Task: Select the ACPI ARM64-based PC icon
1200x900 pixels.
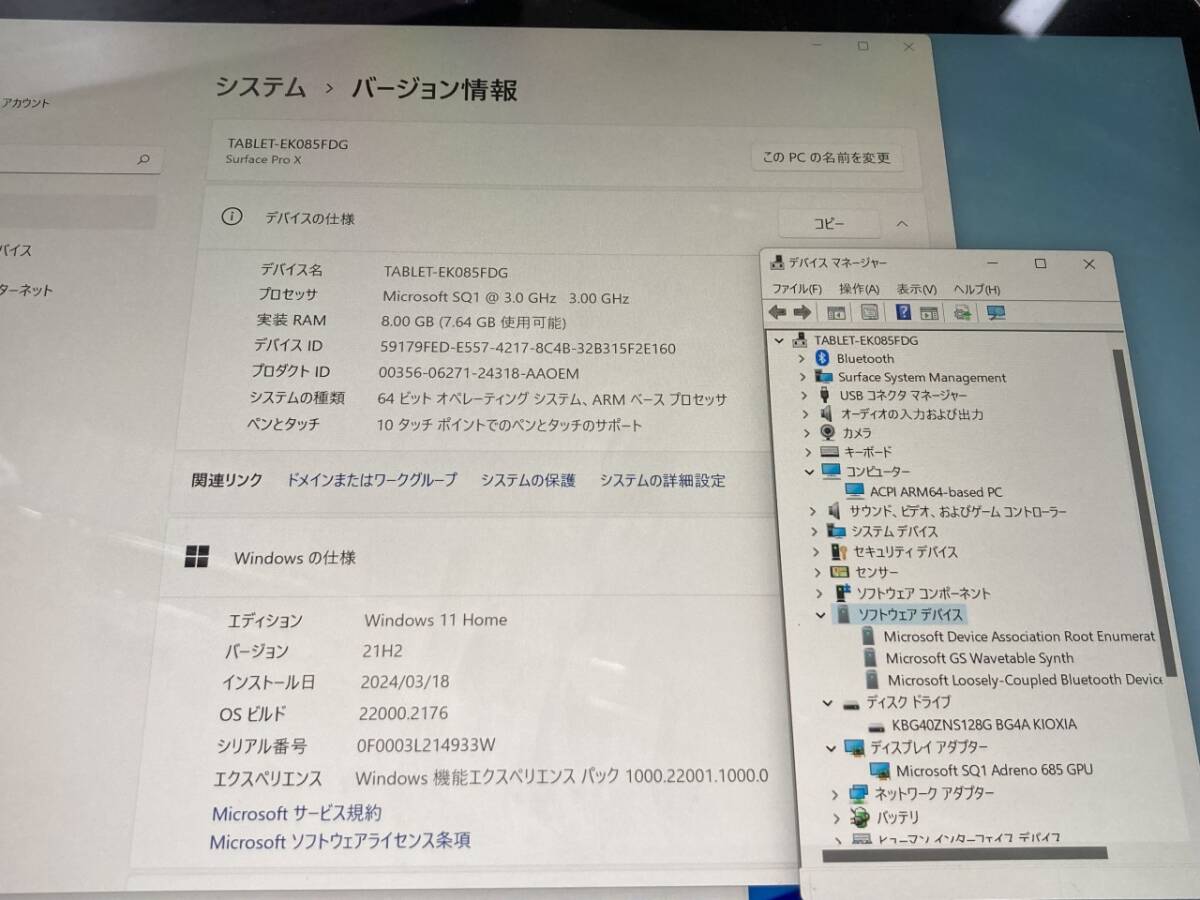Action: pos(854,491)
